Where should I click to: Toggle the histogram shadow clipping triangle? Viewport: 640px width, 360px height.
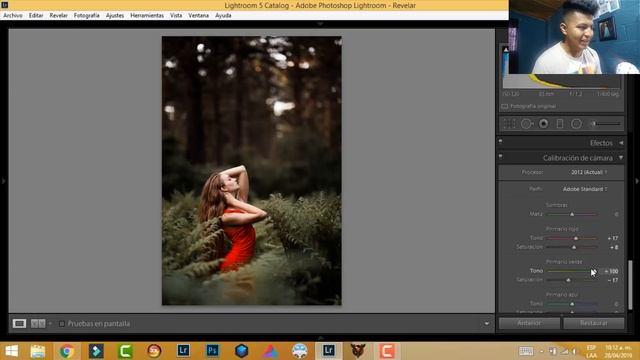pyautogui.click(x=506, y=50)
